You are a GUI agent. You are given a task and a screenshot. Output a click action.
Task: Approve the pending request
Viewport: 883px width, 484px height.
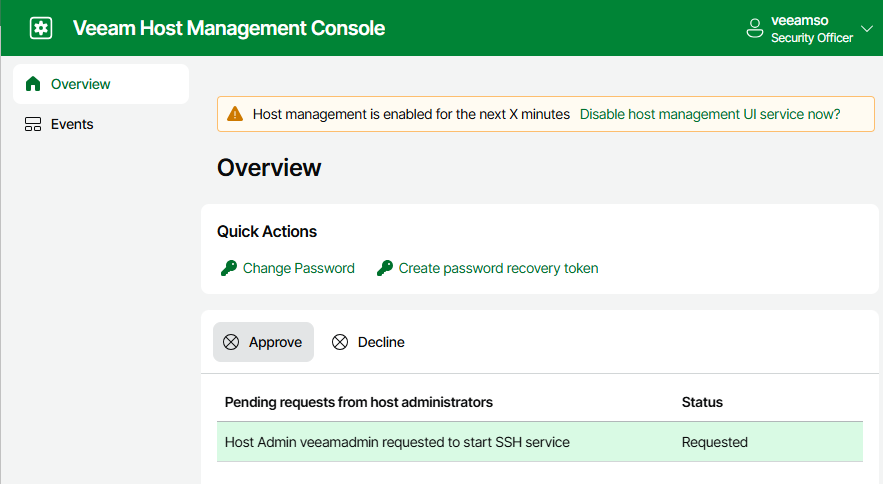264,342
